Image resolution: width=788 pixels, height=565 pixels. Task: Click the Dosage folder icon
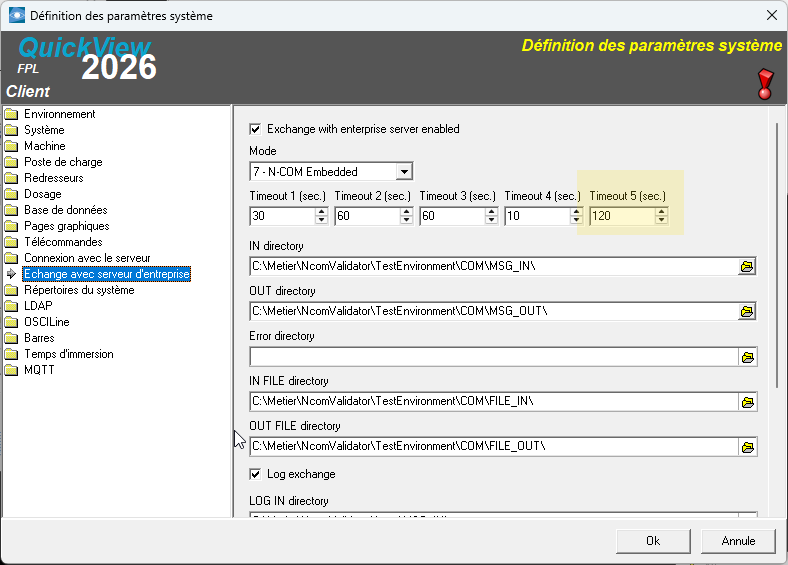pyautogui.click(x=11, y=194)
